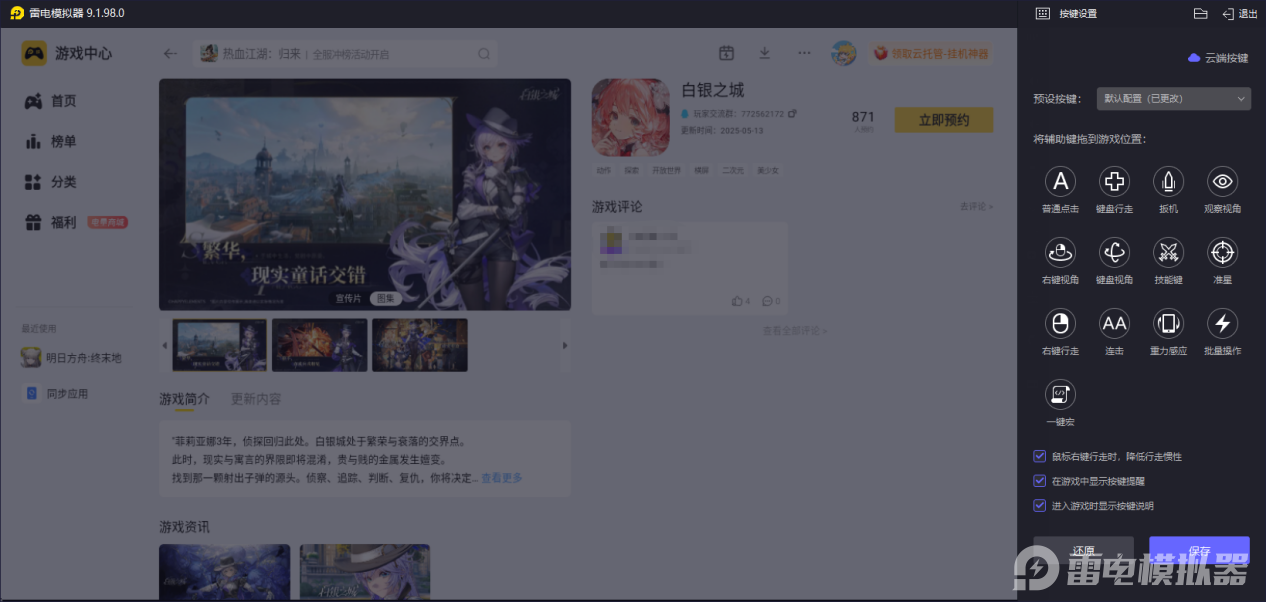This screenshot has height=602, width=1266.
Task: Click the thumbnail strip left arrow
Action: [165, 346]
